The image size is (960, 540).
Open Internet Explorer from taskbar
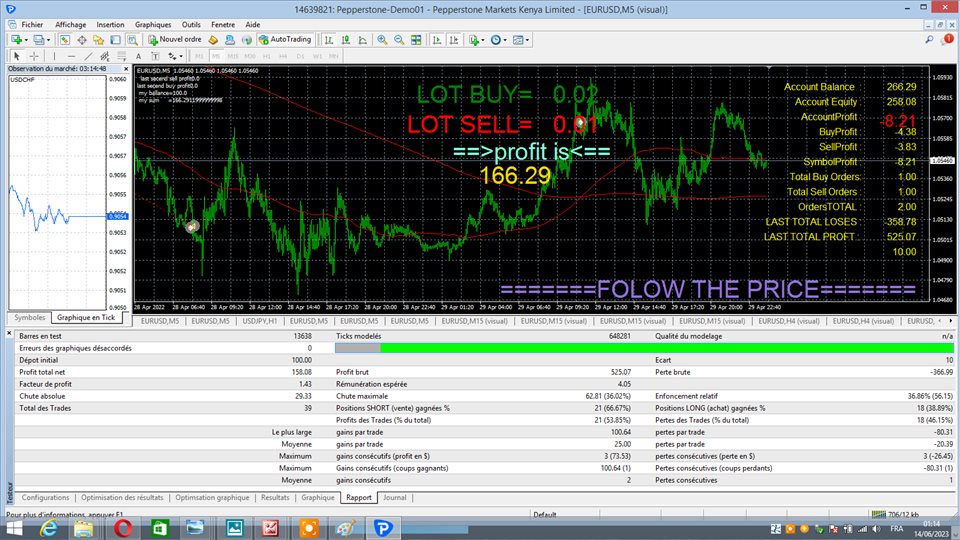click(x=48, y=528)
